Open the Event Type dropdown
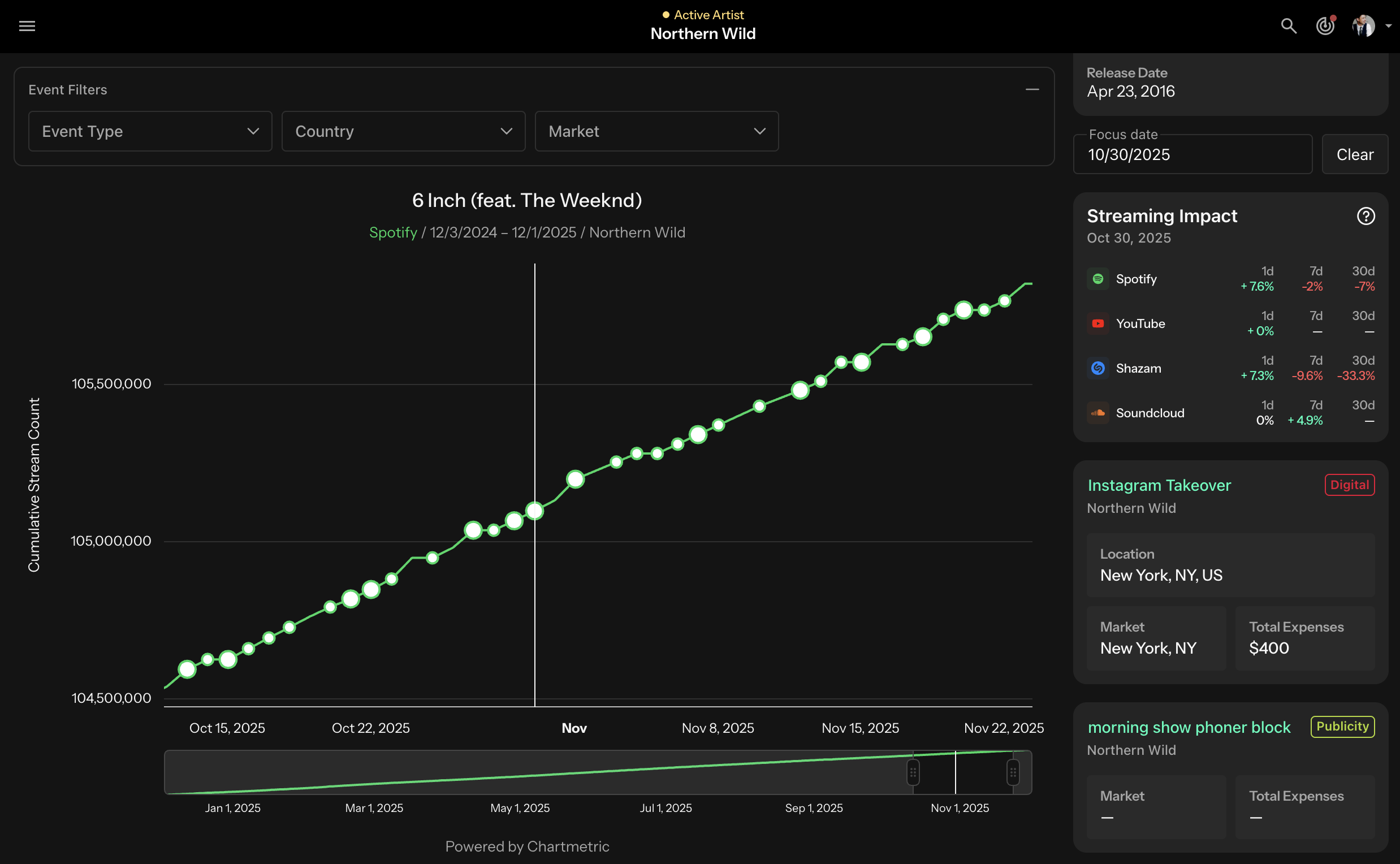 click(x=150, y=131)
